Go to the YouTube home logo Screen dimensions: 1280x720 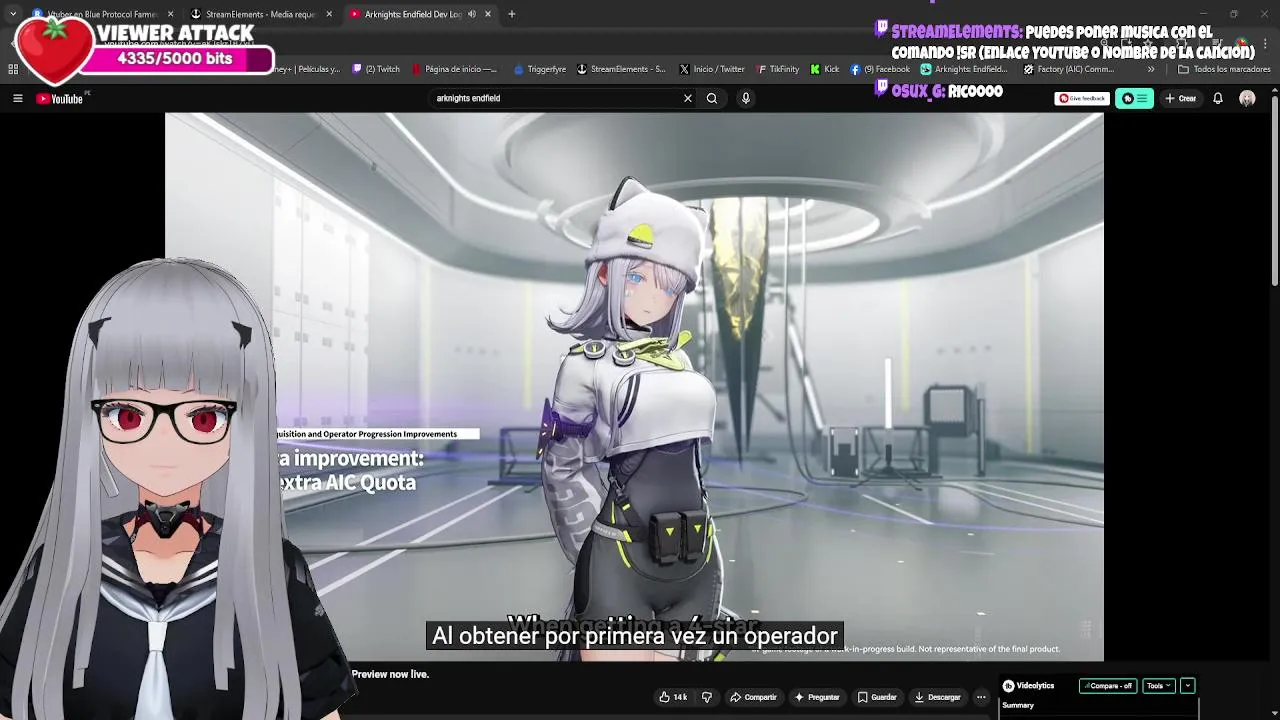click(60, 98)
